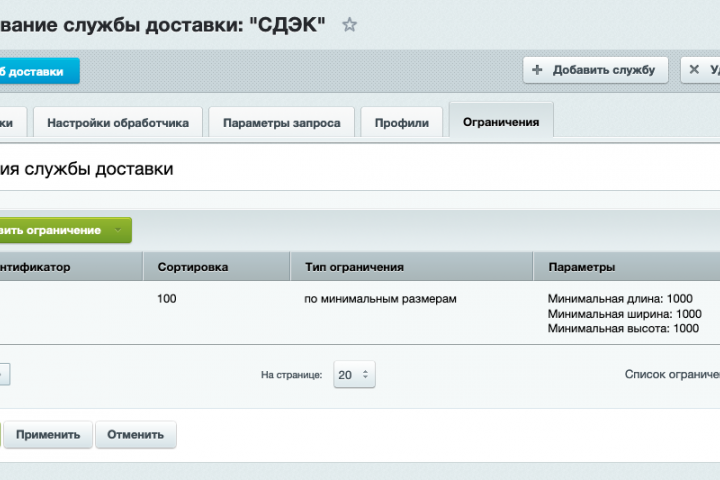
Task: Add the СДЭК page to favorites with the star
Action: pyautogui.click(x=349, y=24)
